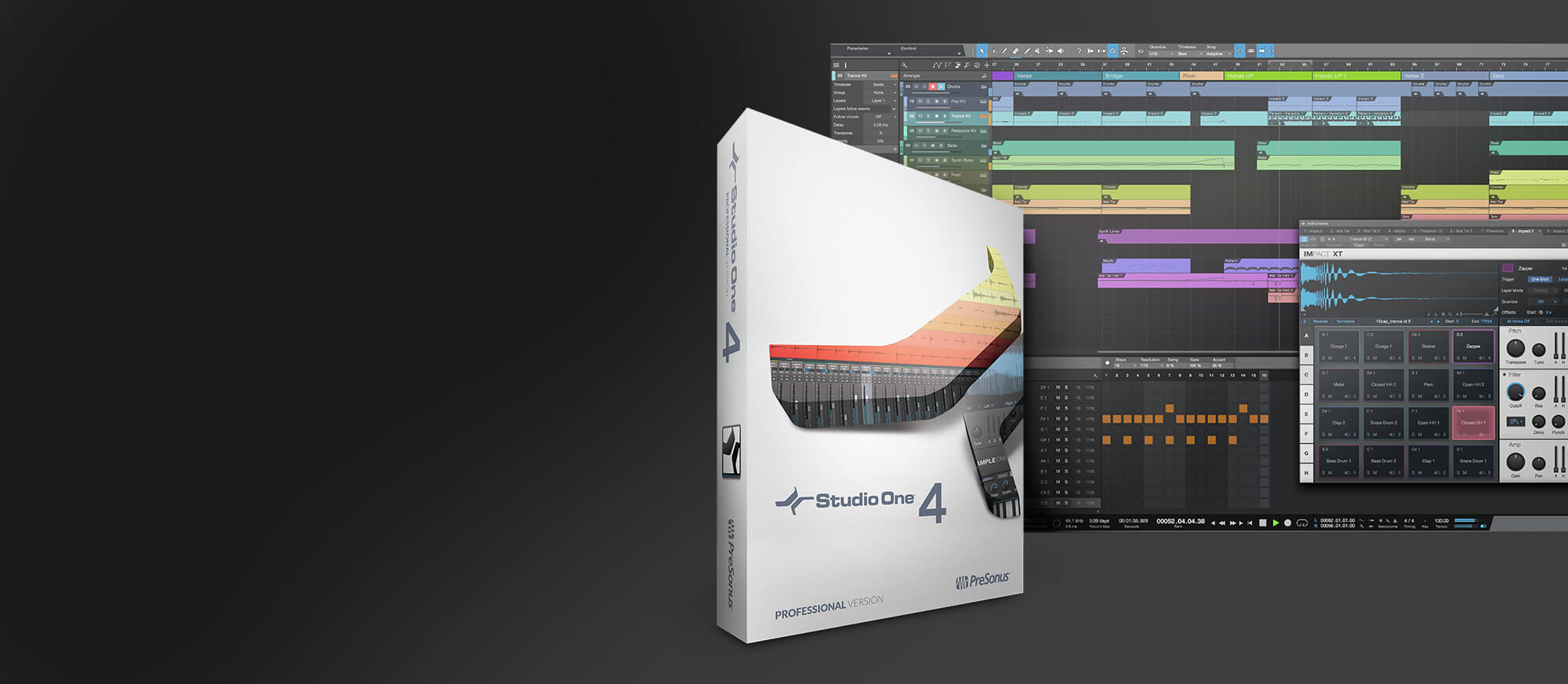The width and height of the screenshot is (1568, 684).
Task: Solo the Bass track
Action: [924, 145]
